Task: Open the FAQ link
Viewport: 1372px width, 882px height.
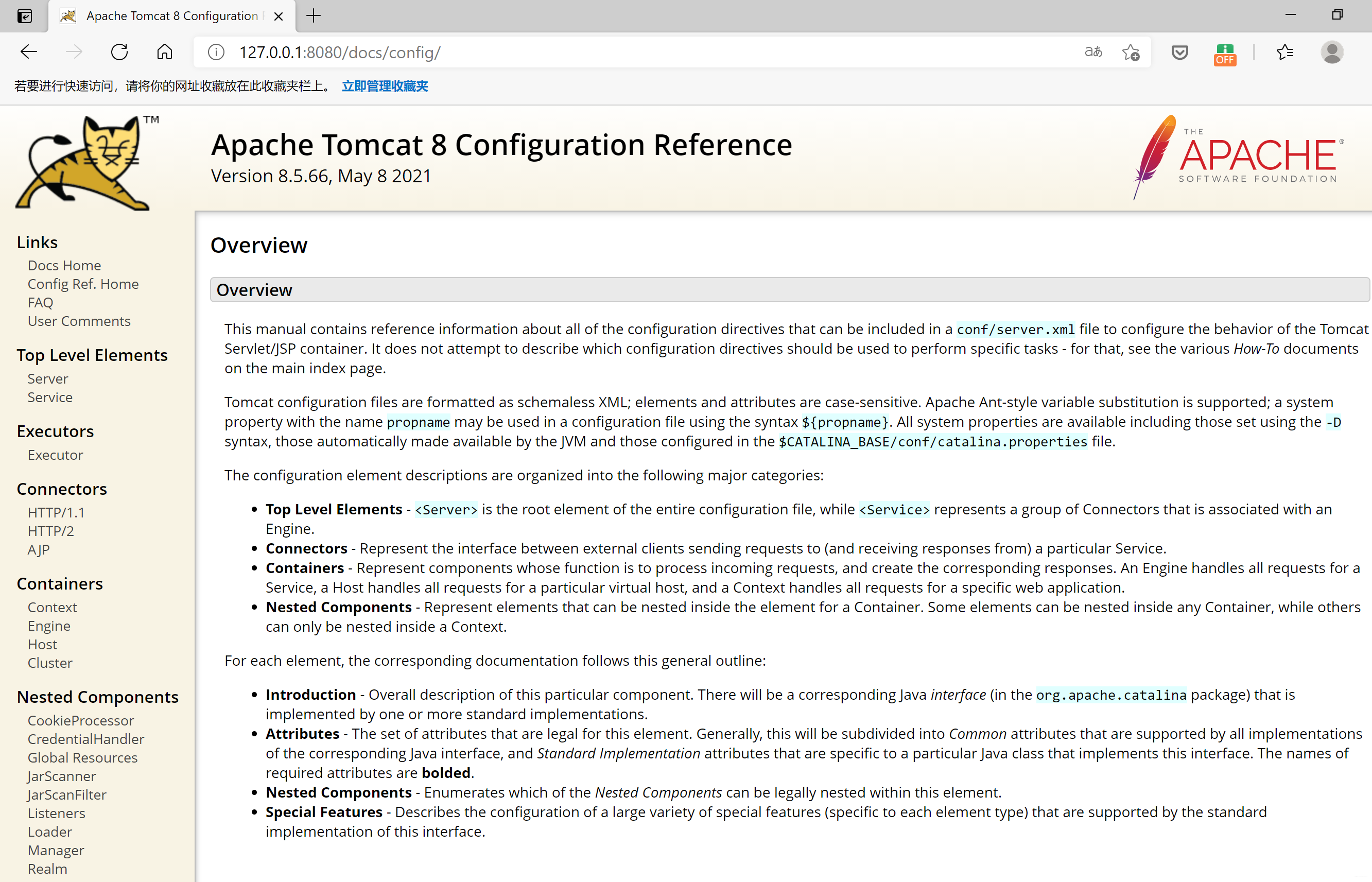Action: [x=40, y=302]
